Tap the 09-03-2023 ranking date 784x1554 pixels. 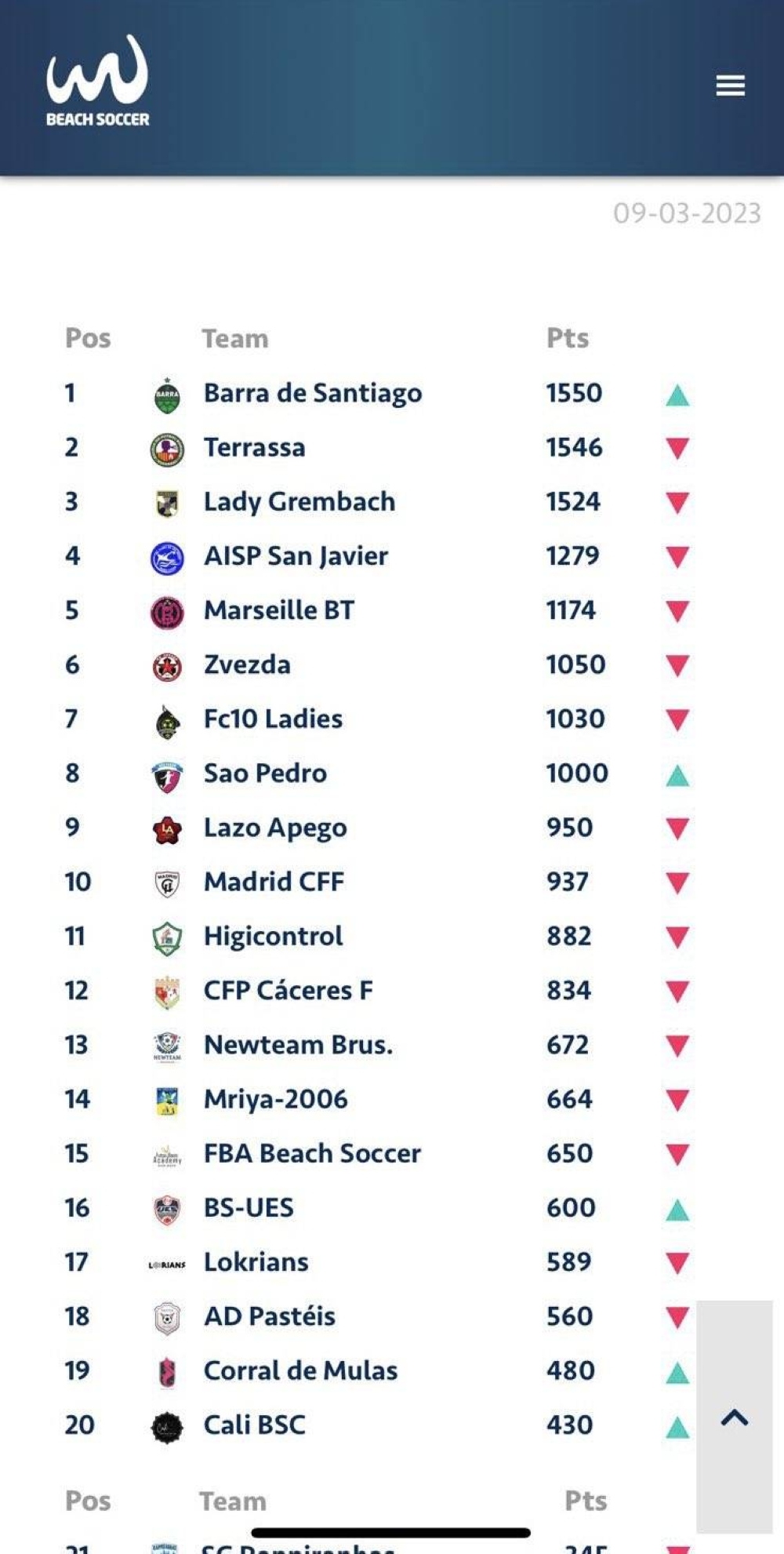click(x=687, y=213)
